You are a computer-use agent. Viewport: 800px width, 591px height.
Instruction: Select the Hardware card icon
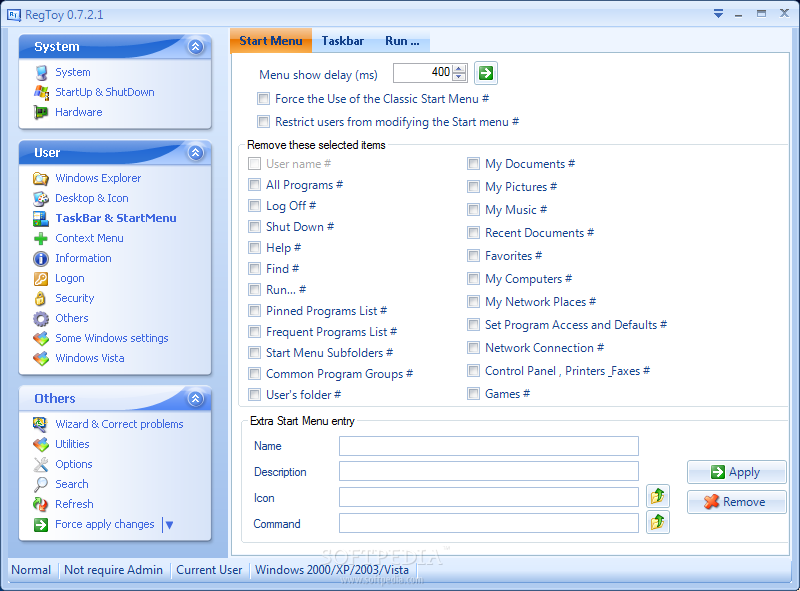click(x=41, y=112)
